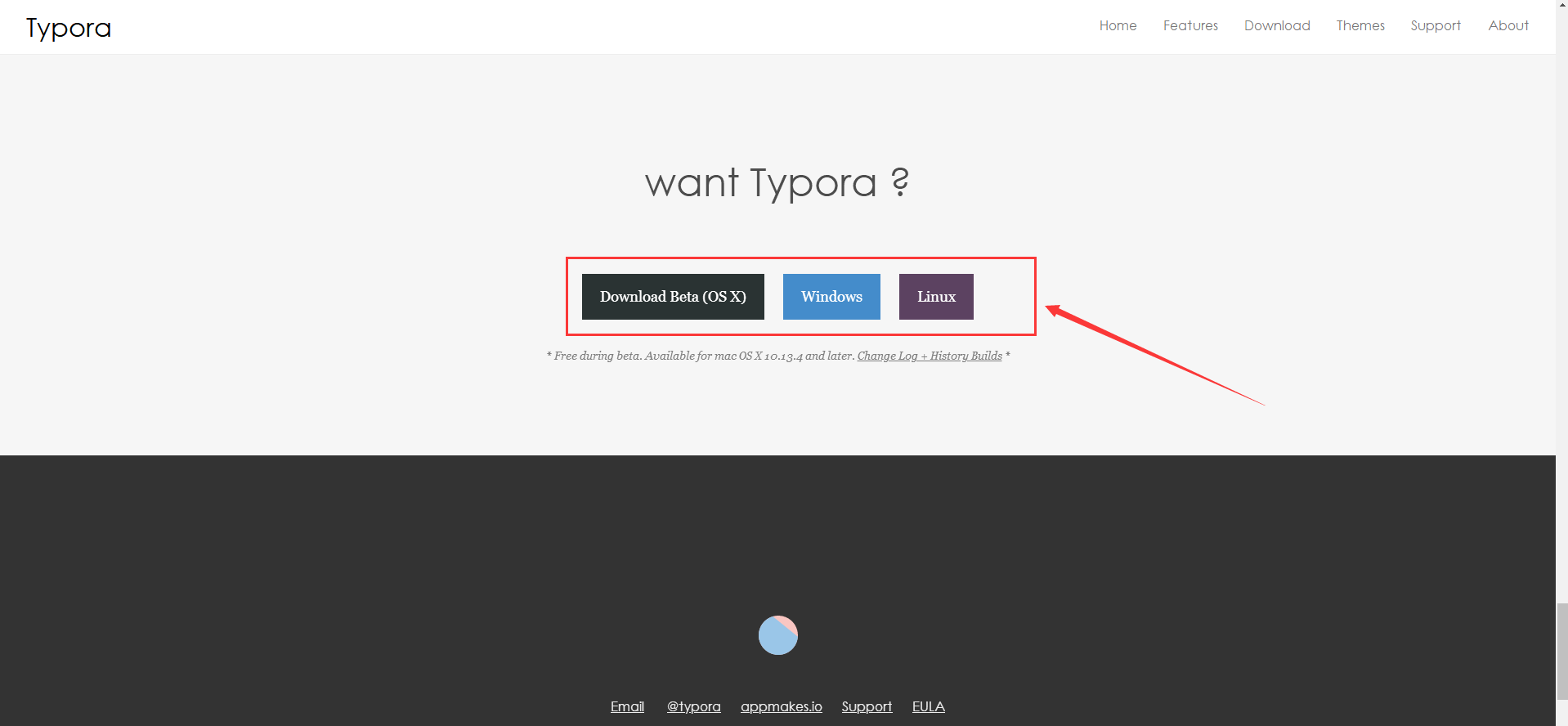View the EULA footer link
The height and width of the screenshot is (726, 1568).
coord(929,706)
